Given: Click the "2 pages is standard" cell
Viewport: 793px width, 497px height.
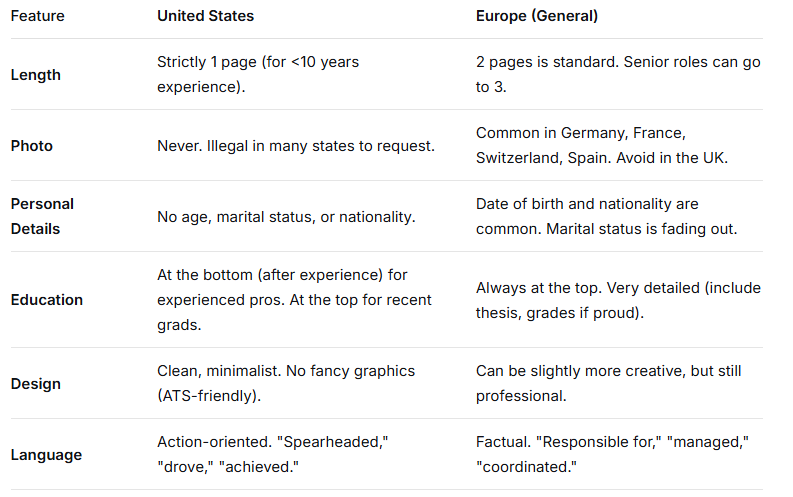Looking at the screenshot, I should (617, 74).
